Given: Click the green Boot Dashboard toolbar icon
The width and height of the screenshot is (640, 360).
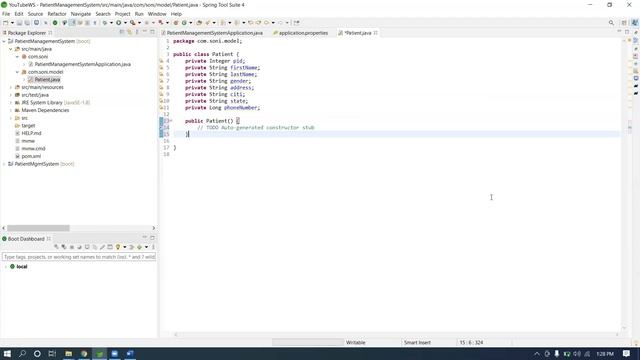Looking at the screenshot, I should coord(55,23).
